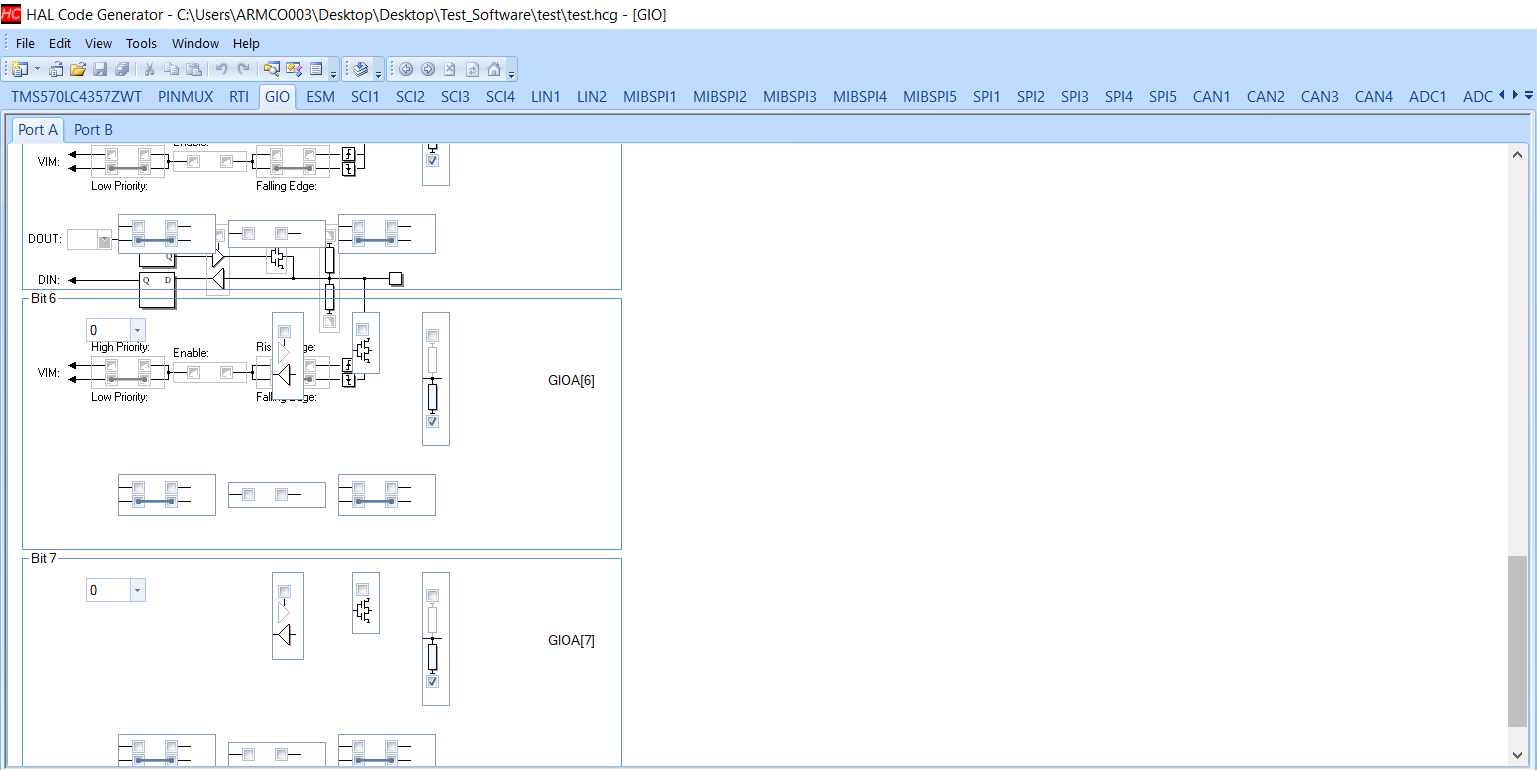Screen dimensions: 1537x770
Task: Switch to the CAN1 tab
Action: click(x=1212, y=97)
